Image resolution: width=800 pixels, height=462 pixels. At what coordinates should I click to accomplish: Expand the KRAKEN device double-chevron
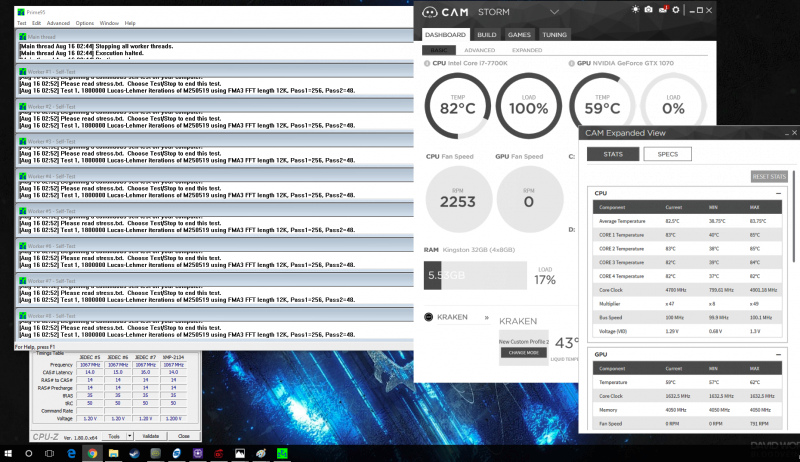pos(487,317)
